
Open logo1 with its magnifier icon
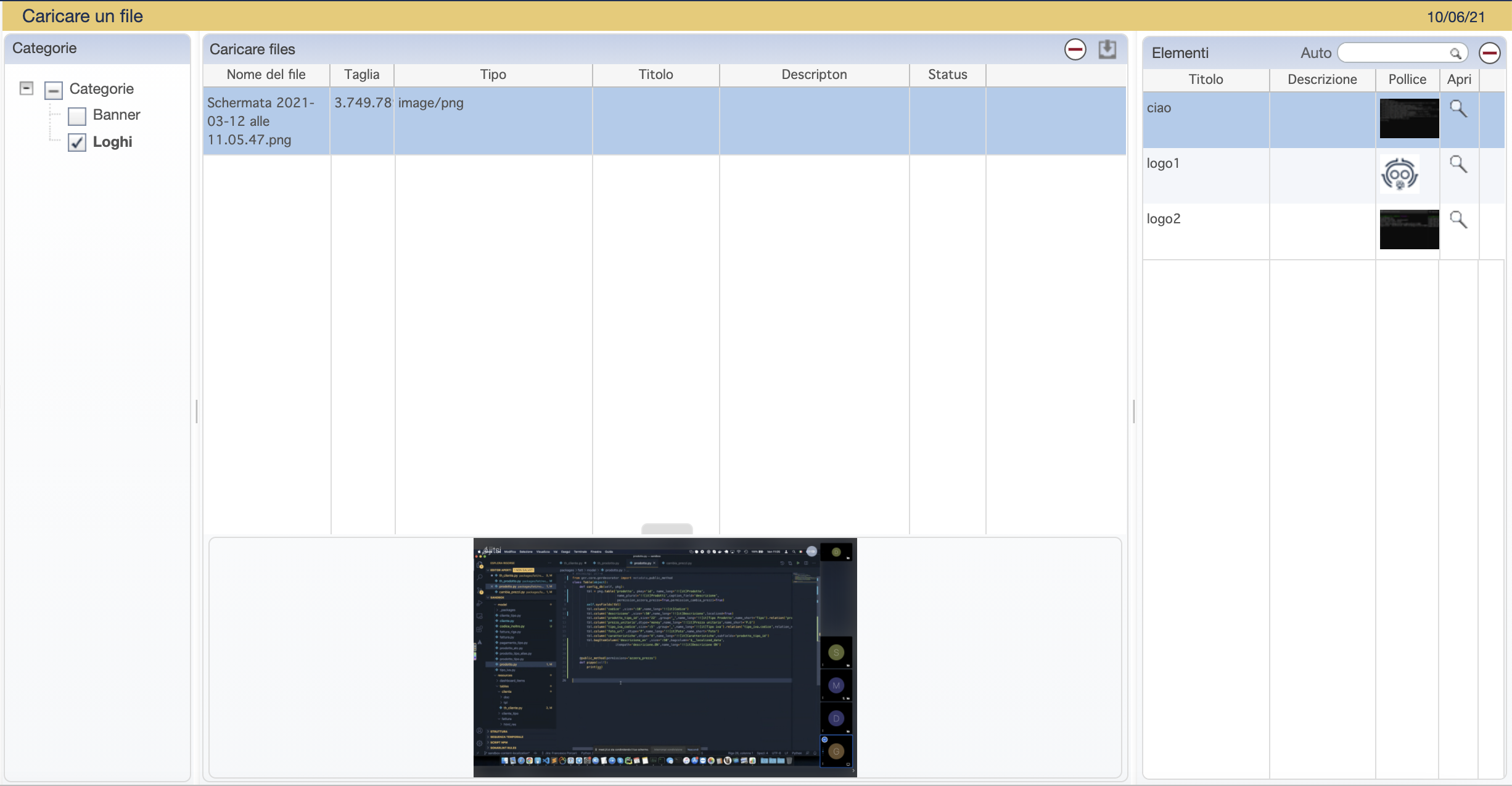1458,164
